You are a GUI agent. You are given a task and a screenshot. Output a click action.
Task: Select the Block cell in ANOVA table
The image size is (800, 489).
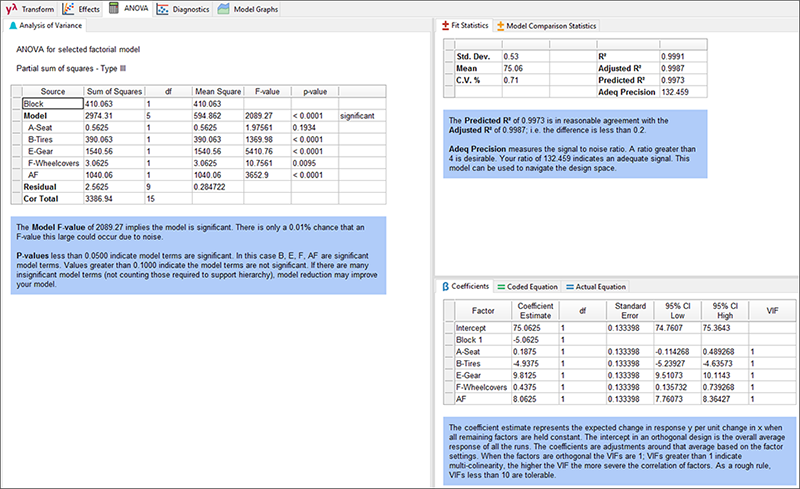click(52, 103)
